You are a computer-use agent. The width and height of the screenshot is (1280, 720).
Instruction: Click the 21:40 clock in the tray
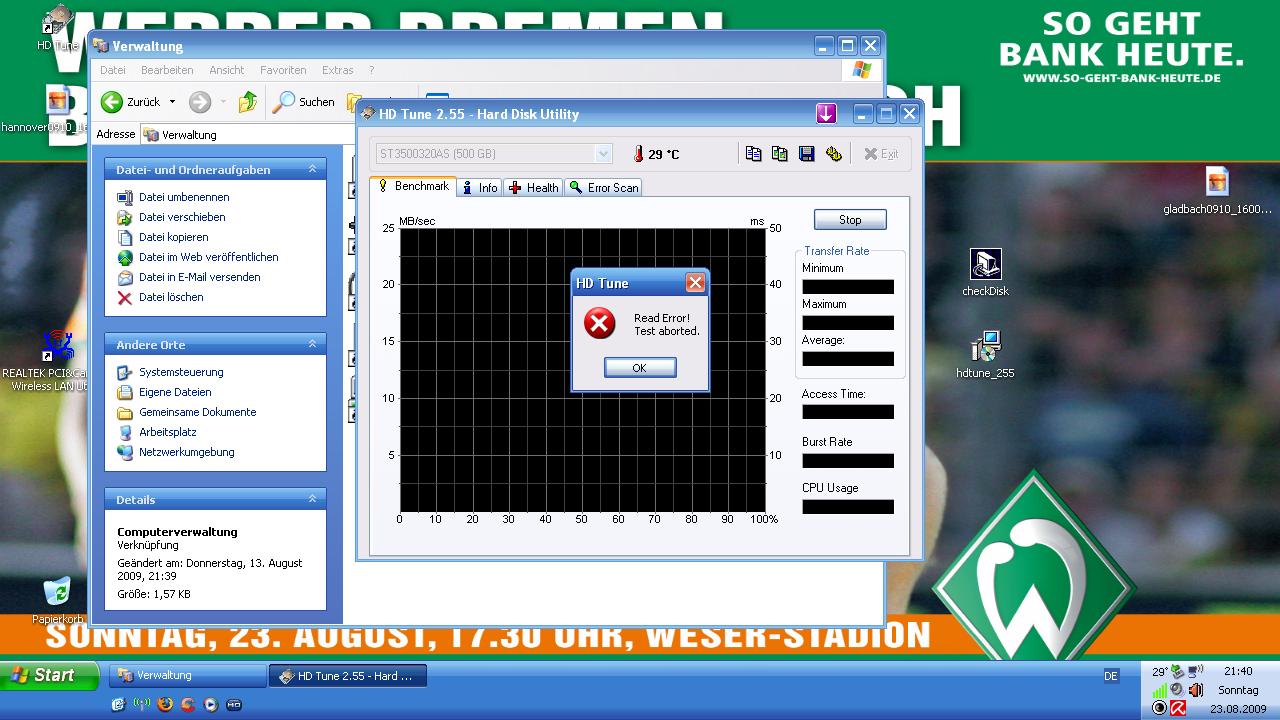tap(1238, 672)
